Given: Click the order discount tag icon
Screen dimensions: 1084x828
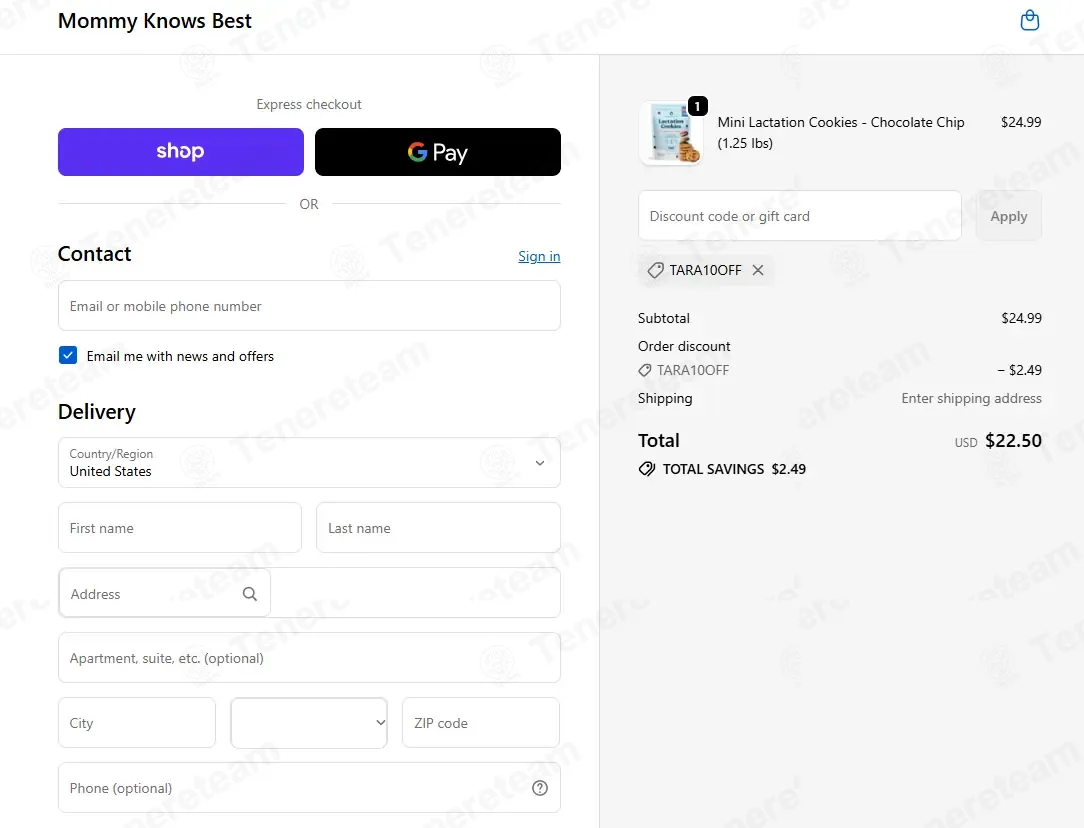Looking at the screenshot, I should [x=644, y=370].
